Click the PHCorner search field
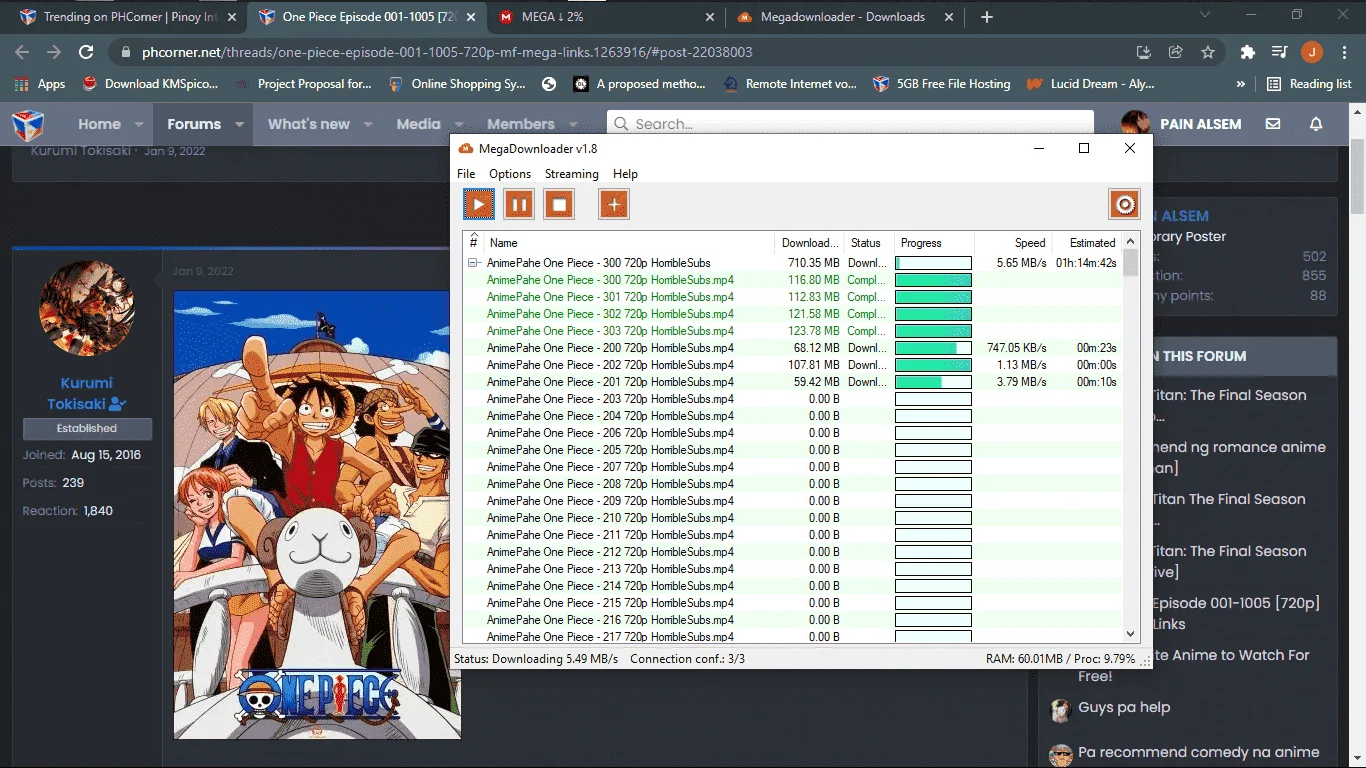This screenshot has width=1366, height=768. (850, 124)
